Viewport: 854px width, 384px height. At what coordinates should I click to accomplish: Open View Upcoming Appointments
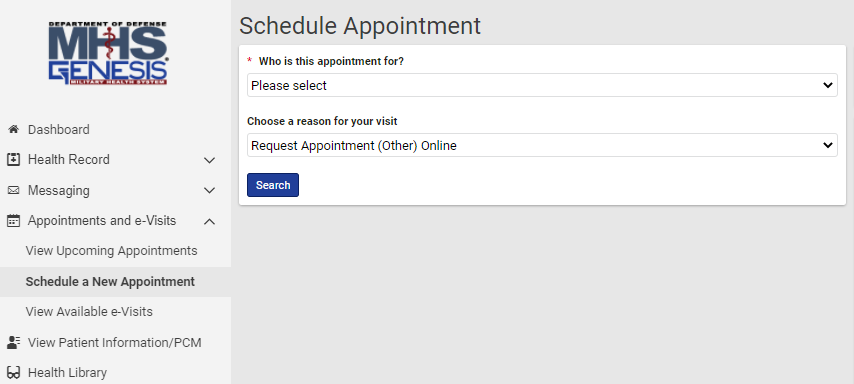tap(112, 251)
